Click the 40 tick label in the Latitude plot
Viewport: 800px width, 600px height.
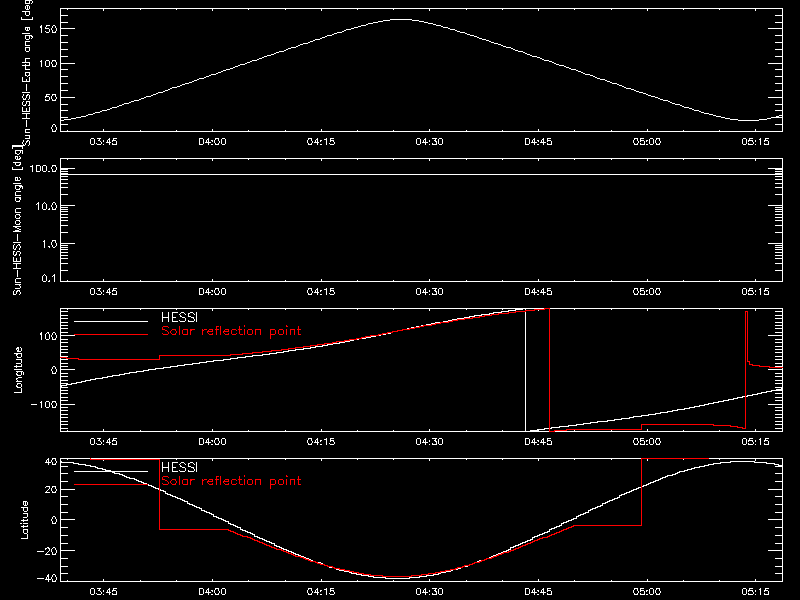click(51, 462)
